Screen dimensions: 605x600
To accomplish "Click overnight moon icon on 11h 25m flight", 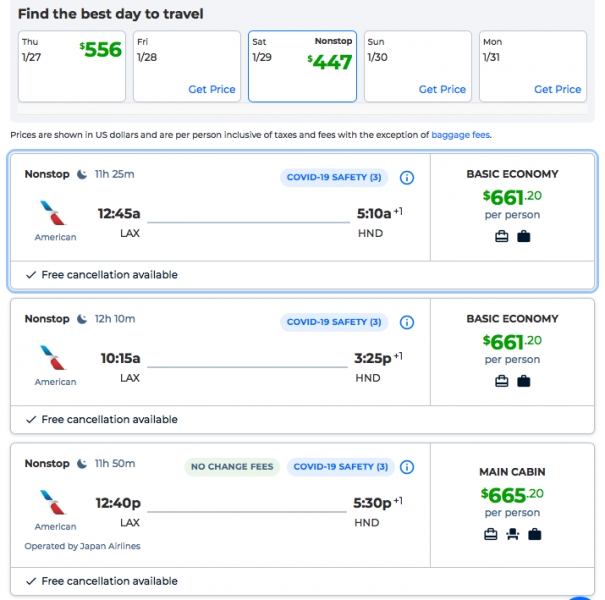I will point(80,174).
